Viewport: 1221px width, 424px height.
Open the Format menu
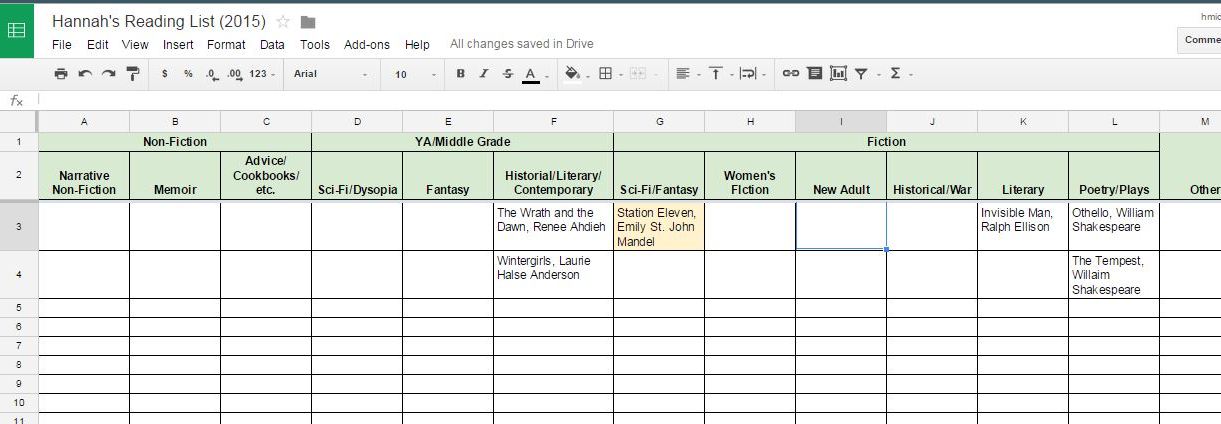(226, 44)
